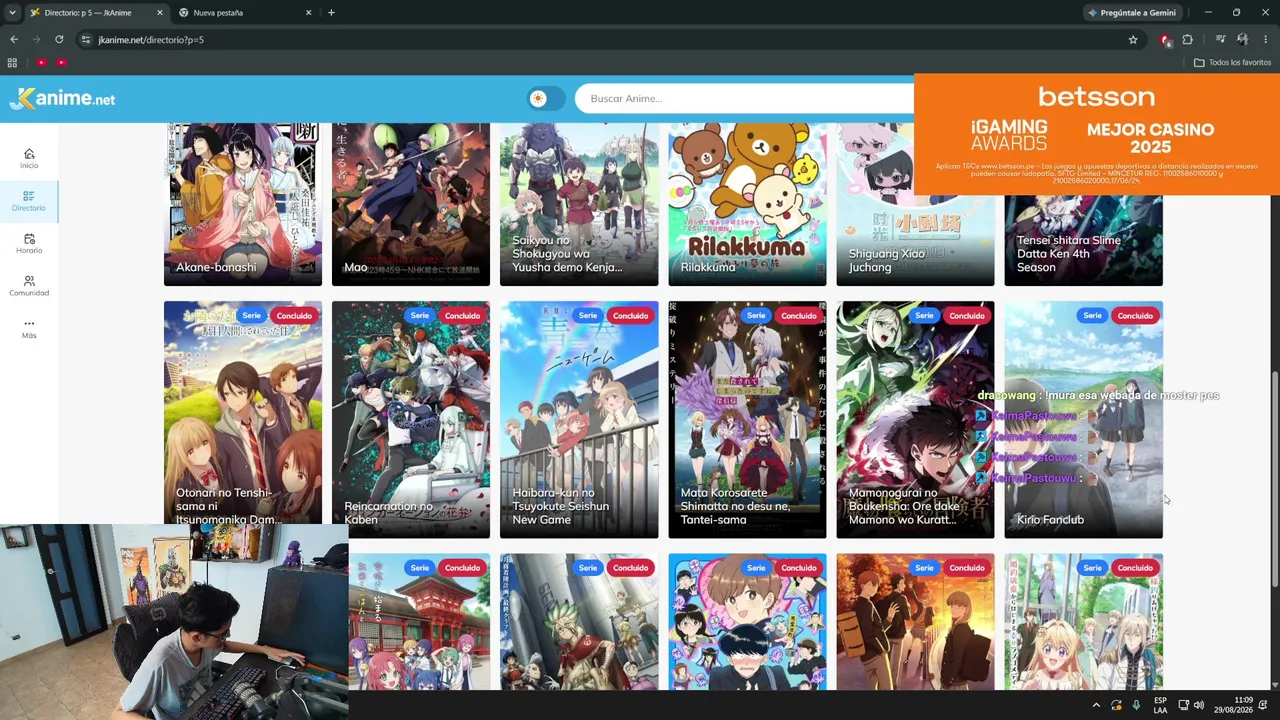The height and width of the screenshot is (720, 1280).
Task: Open the Haibara-kun no Tsuyokute Seishun card
Action: [579, 420]
